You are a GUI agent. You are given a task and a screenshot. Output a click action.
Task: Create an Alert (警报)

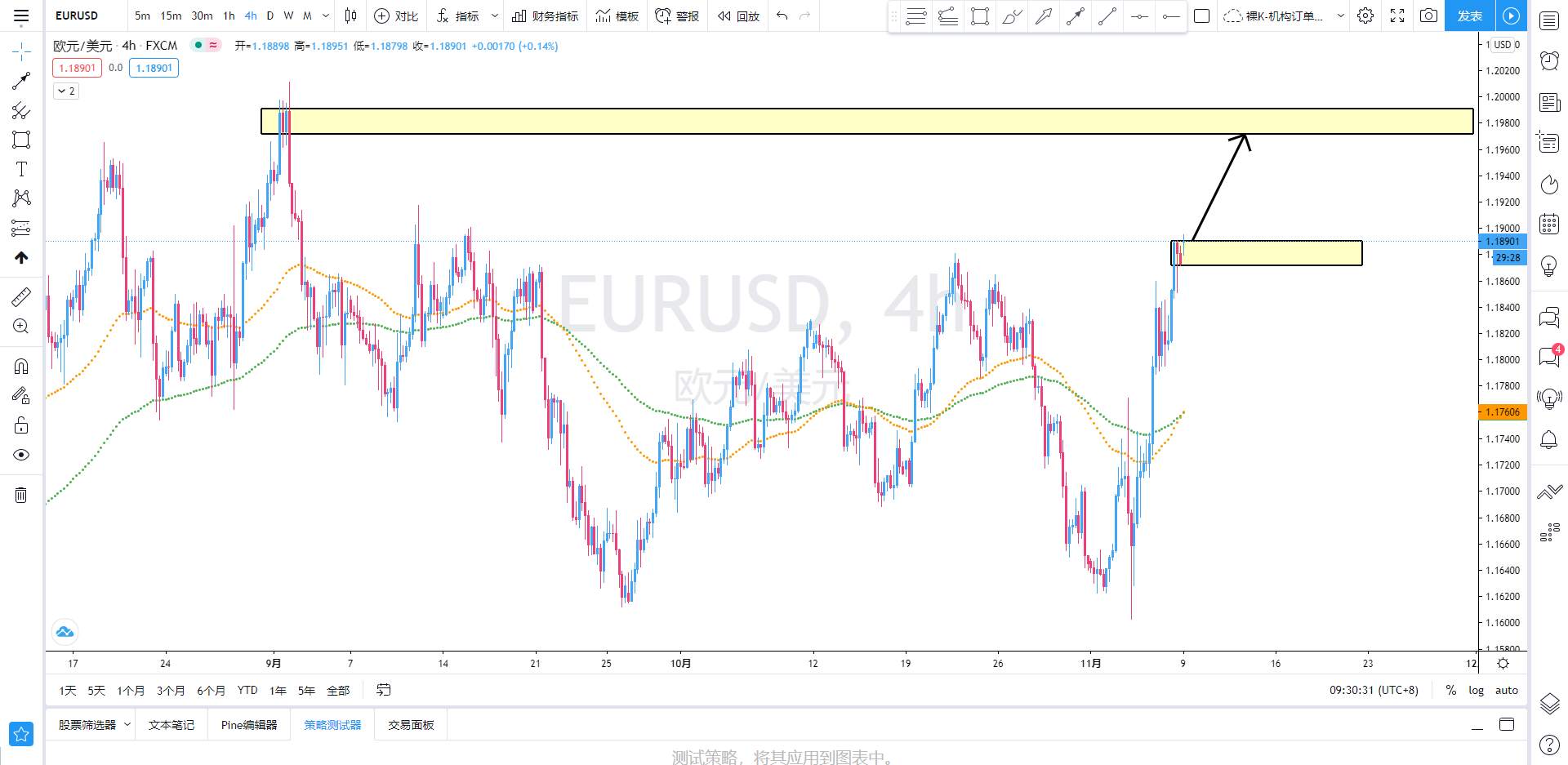[677, 16]
